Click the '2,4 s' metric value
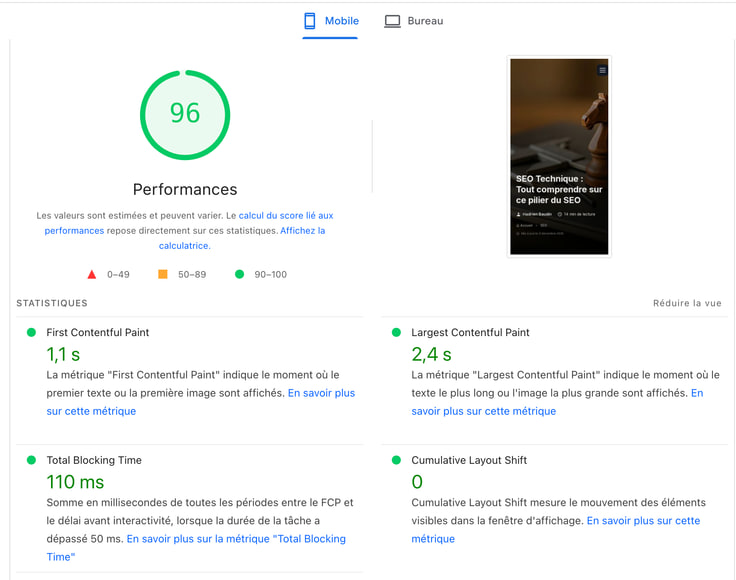 pyautogui.click(x=431, y=355)
